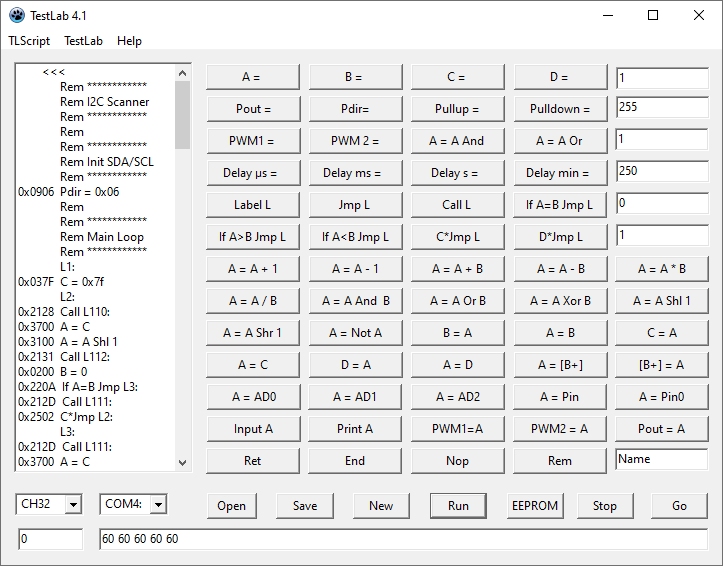Insert the 'A = AD0' instruction
The height and width of the screenshot is (566, 723).
tap(251, 397)
